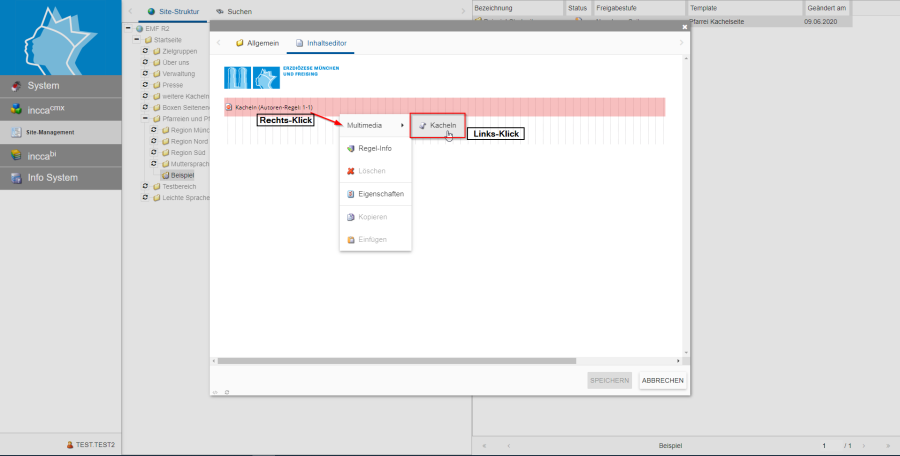Click the SPEICHERN button
Viewport: 900px width, 456px height.
coord(609,380)
